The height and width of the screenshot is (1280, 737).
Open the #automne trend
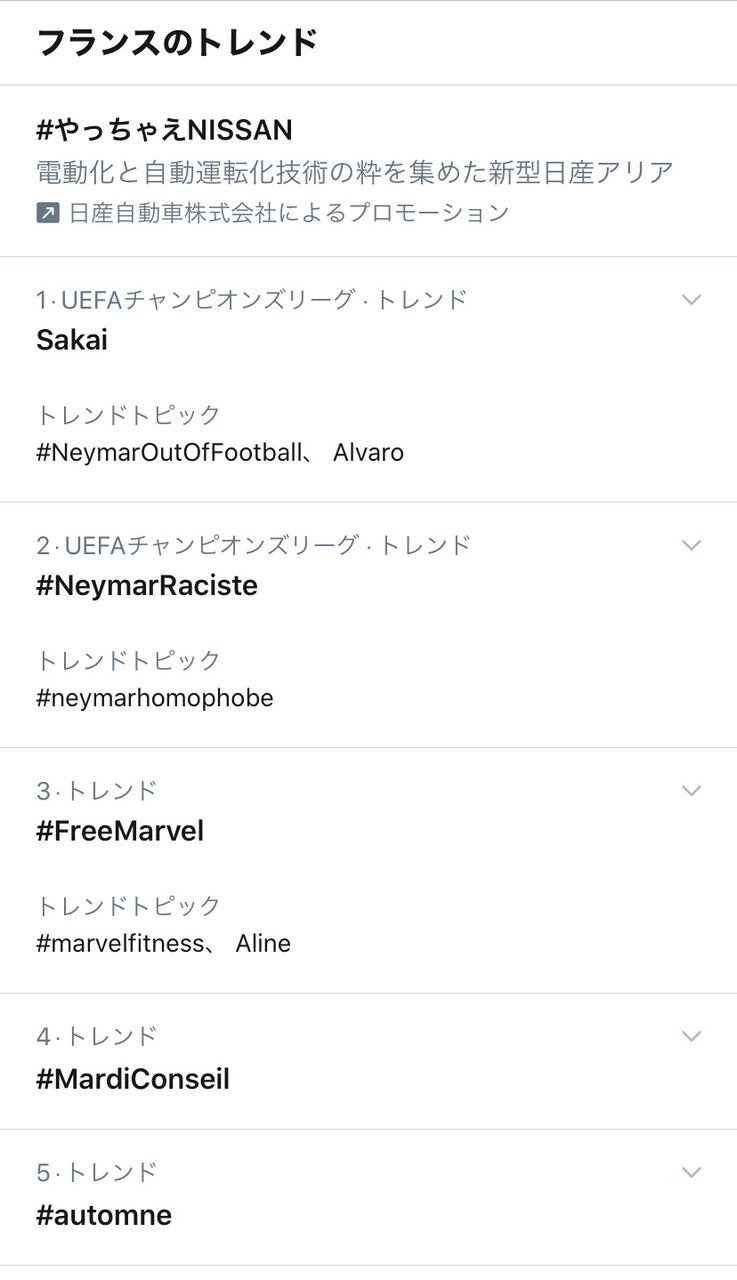pyautogui.click(x=104, y=1215)
